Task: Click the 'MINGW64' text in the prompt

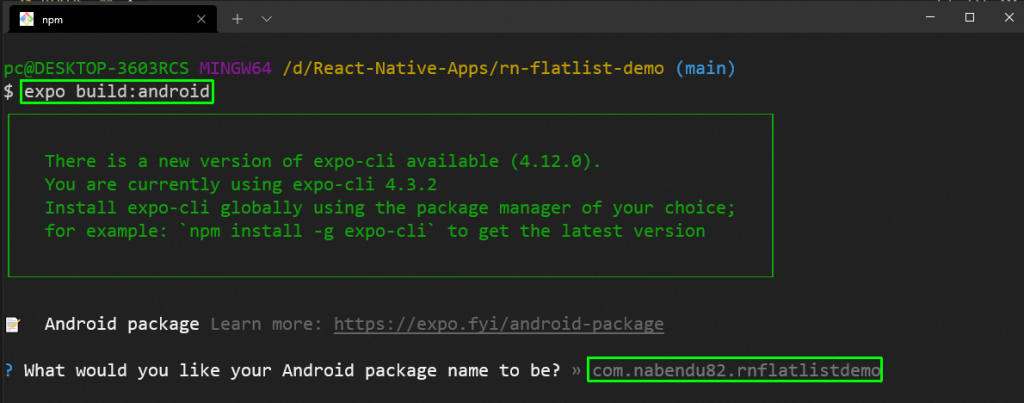Action: (x=236, y=68)
